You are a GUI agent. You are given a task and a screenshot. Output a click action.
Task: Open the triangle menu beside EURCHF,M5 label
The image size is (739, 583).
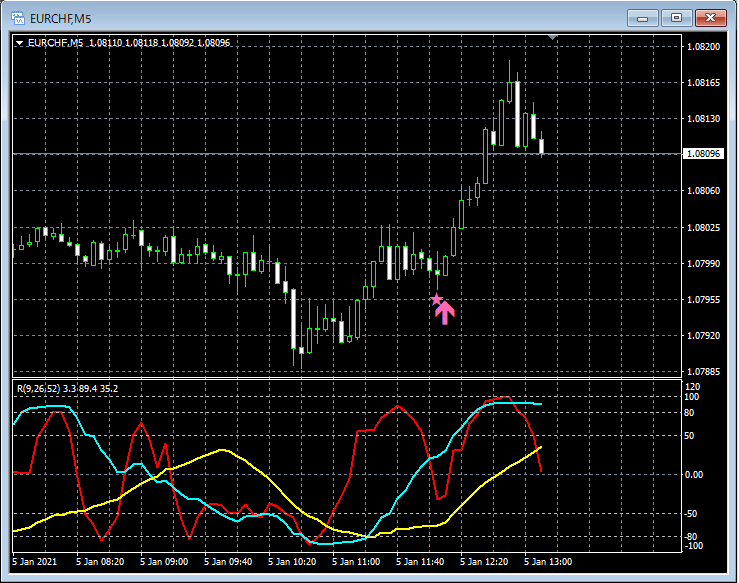pyautogui.click(x=19, y=43)
